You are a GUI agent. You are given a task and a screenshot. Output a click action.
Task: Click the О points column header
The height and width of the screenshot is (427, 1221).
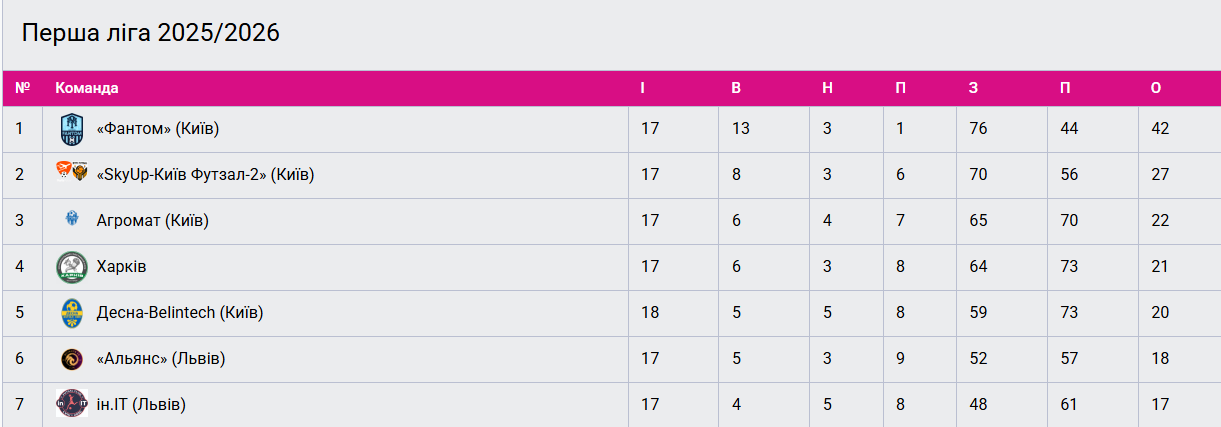tap(1156, 88)
